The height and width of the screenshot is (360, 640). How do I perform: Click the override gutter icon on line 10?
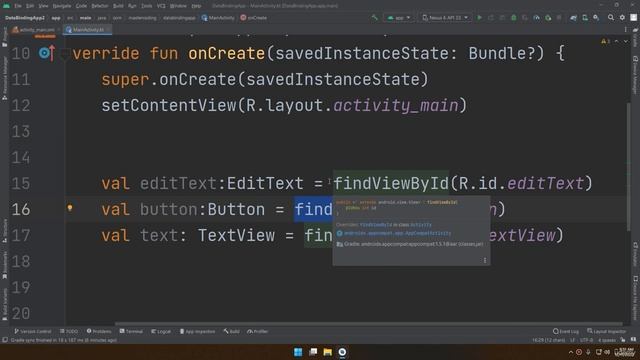click(47, 53)
